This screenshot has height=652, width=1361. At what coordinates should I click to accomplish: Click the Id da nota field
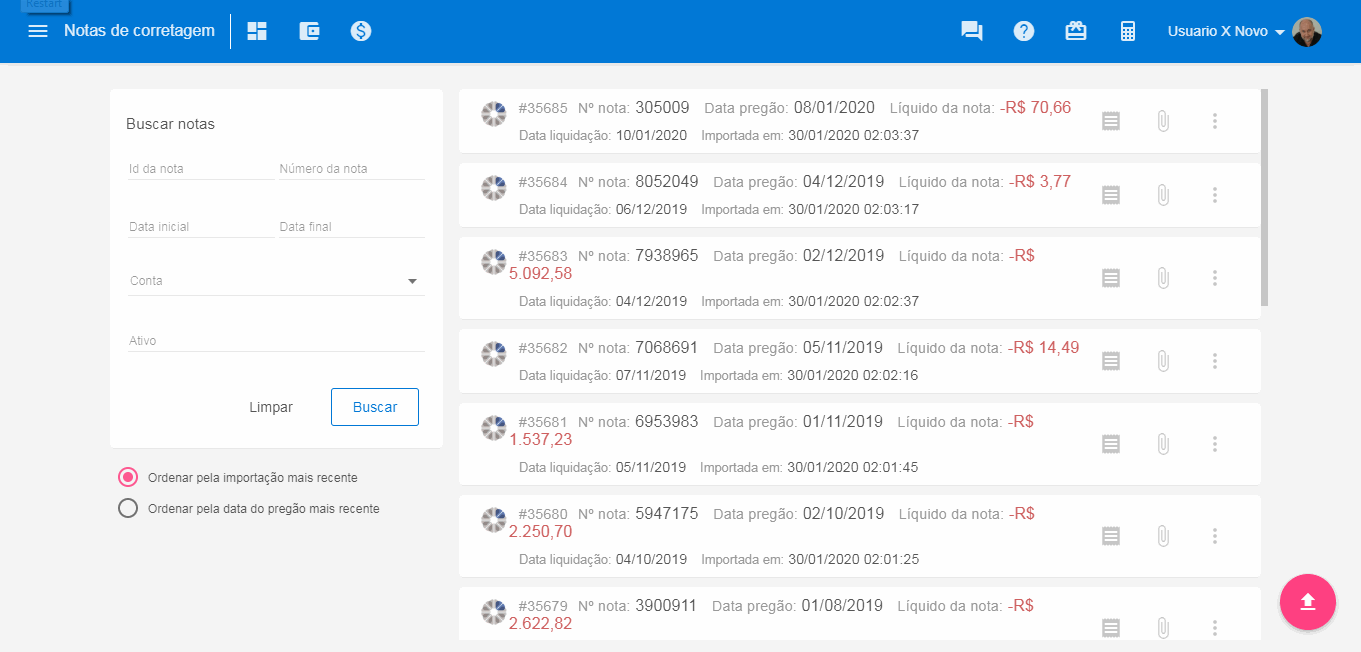click(x=200, y=169)
